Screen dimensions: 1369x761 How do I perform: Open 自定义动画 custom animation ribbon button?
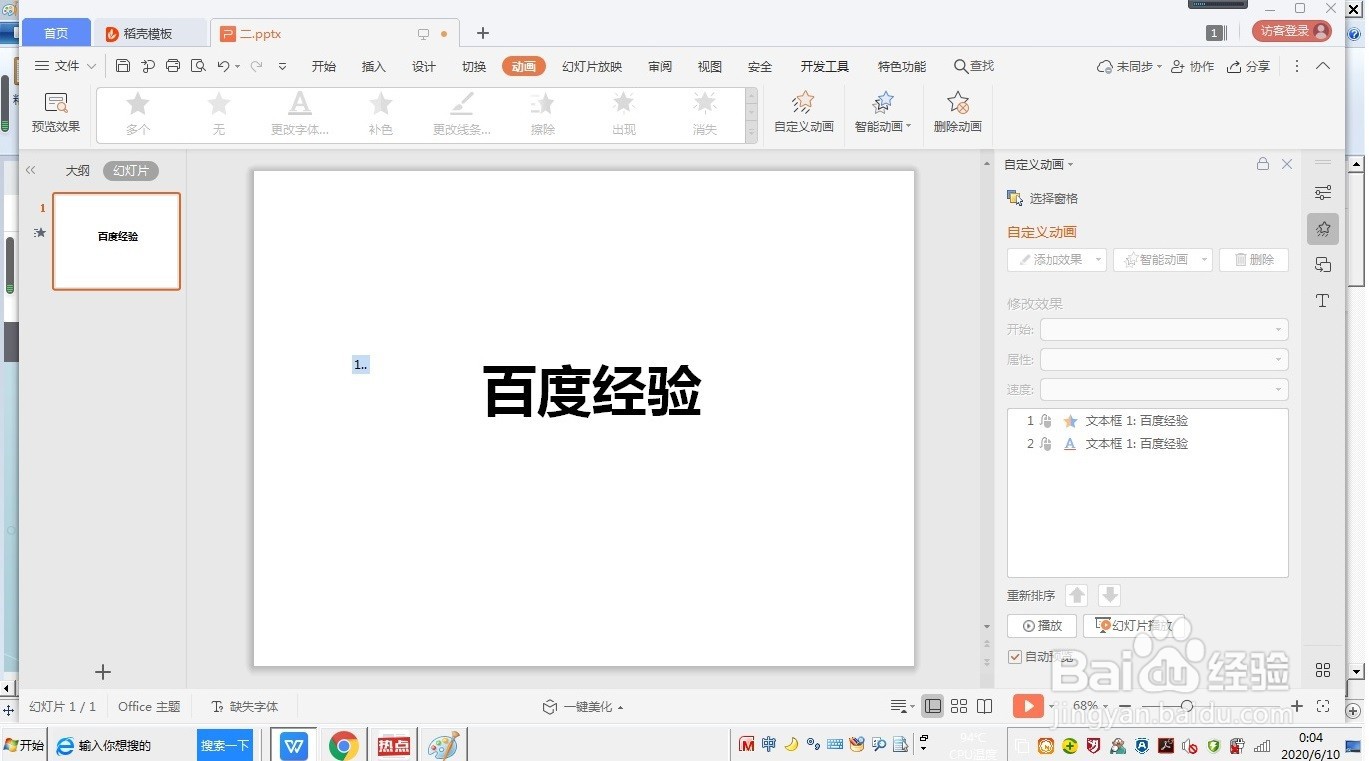[804, 113]
